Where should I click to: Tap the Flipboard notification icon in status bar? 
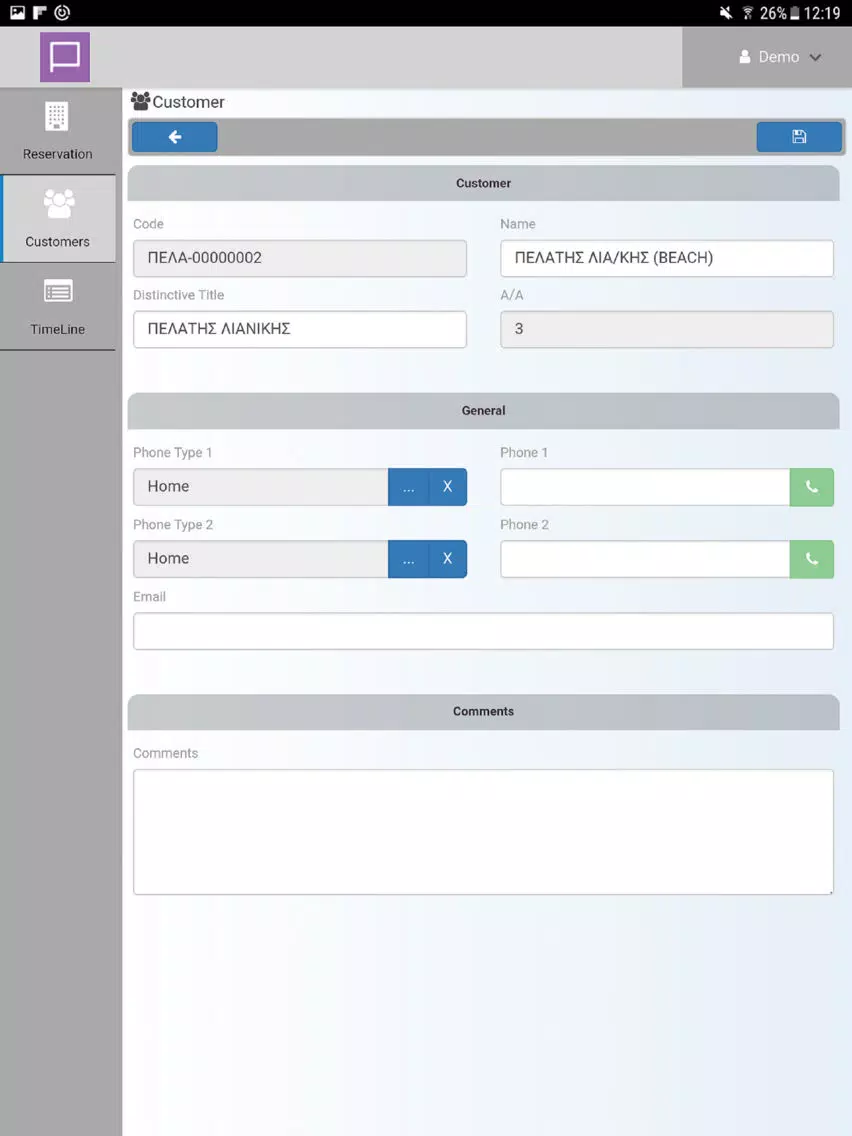40,12
